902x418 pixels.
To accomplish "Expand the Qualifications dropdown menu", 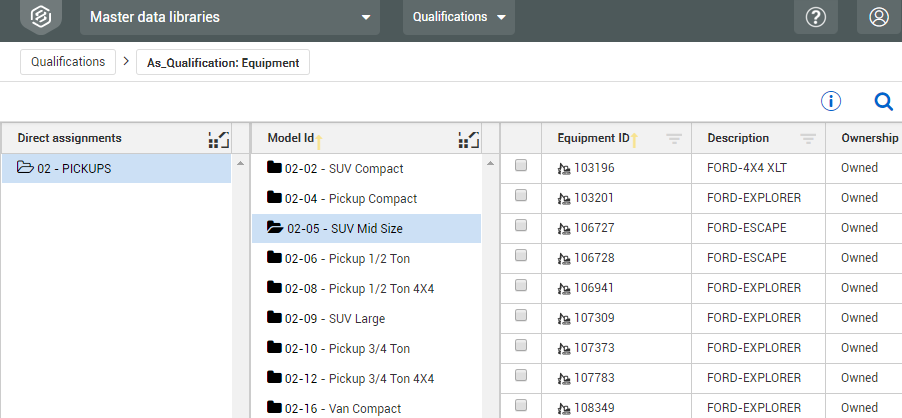I will pyautogui.click(x=459, y=17).
